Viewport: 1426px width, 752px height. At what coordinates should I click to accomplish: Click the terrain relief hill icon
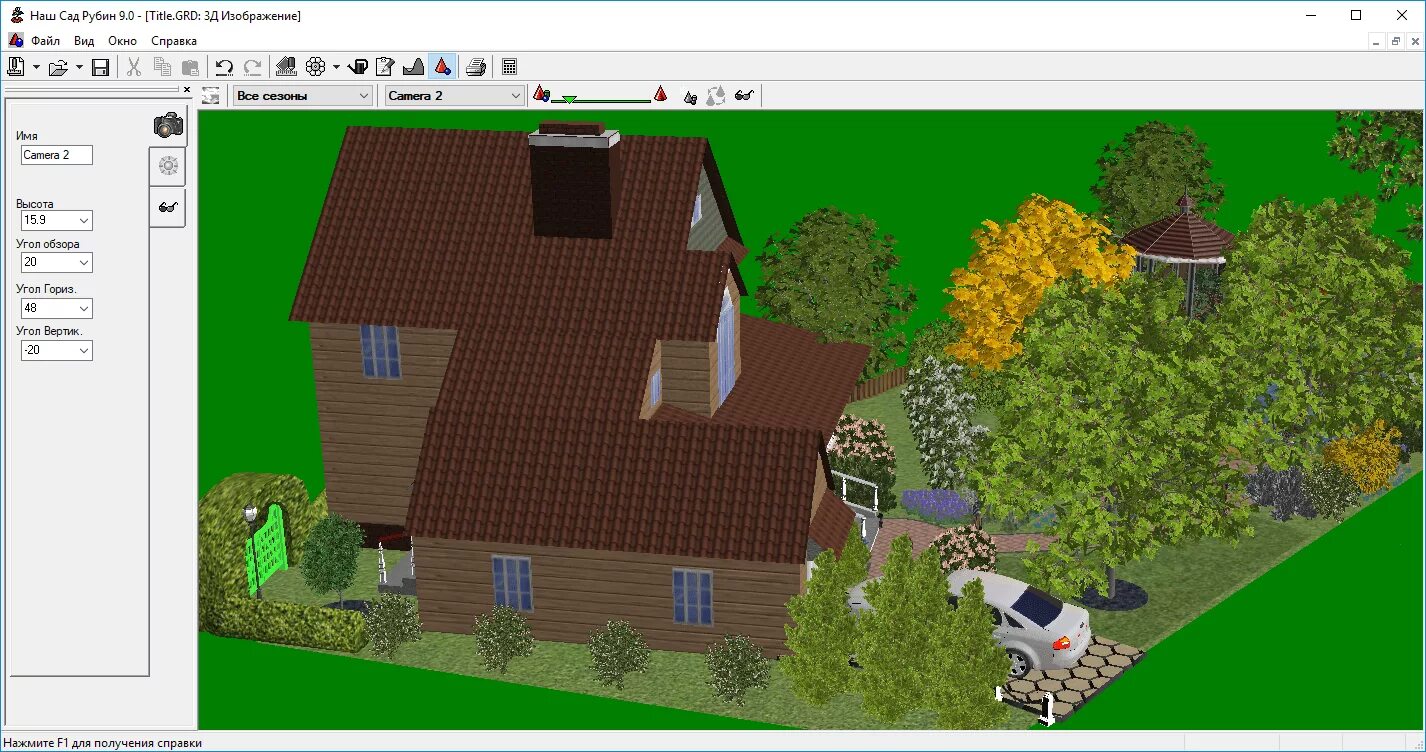tap(413, 67)
